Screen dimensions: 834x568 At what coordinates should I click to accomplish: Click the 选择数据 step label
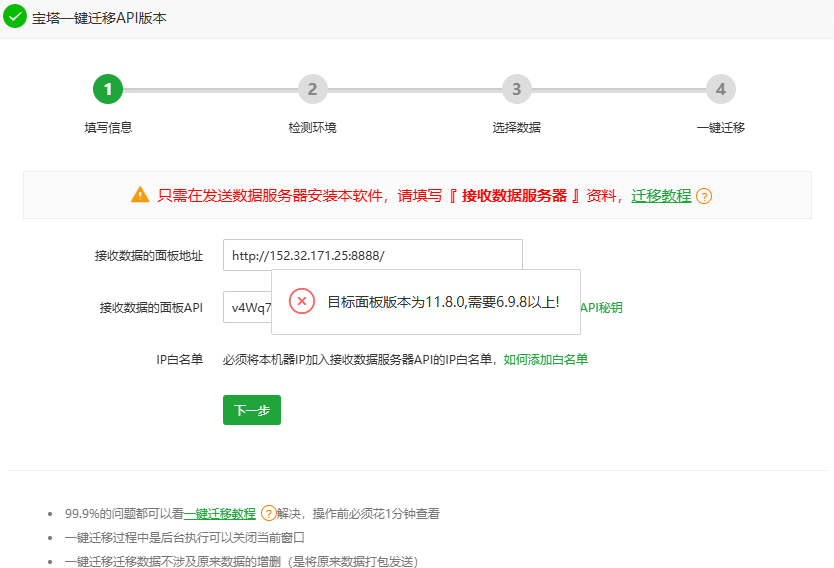[516, 128]
